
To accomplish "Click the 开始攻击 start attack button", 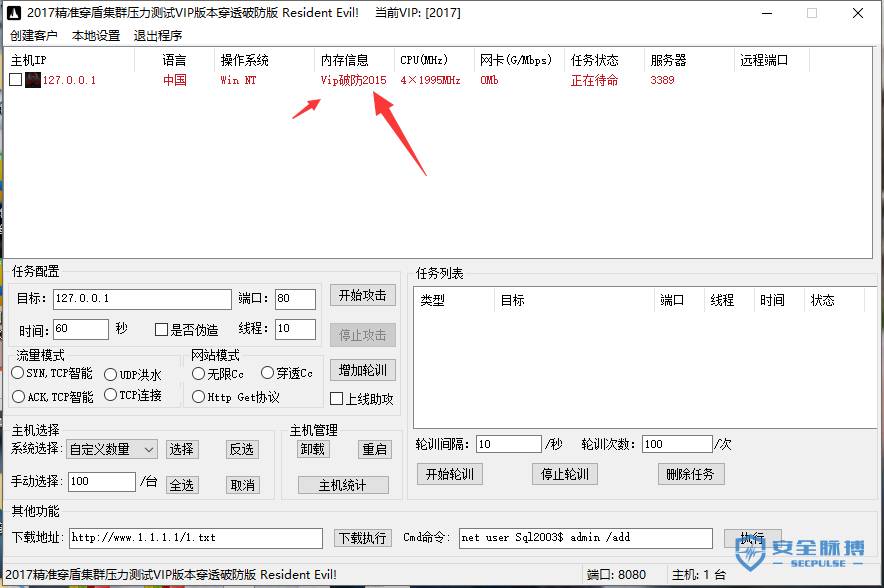I will pos(361,295).
